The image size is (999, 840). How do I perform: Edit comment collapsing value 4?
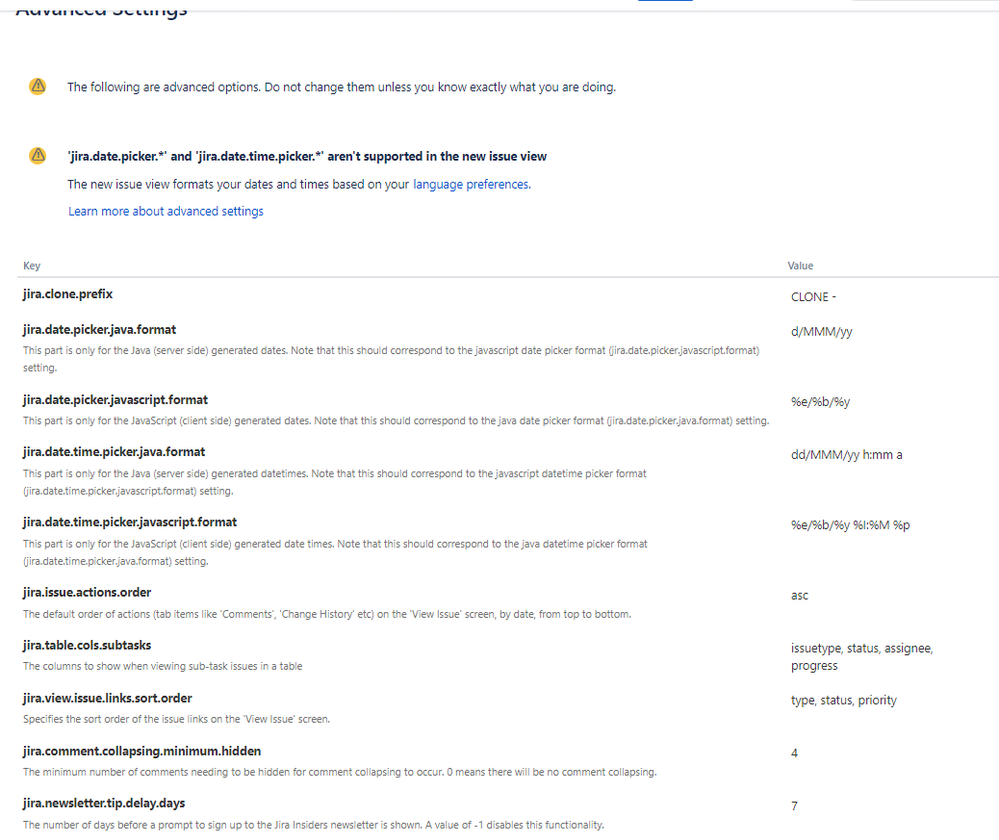[794, 753]
